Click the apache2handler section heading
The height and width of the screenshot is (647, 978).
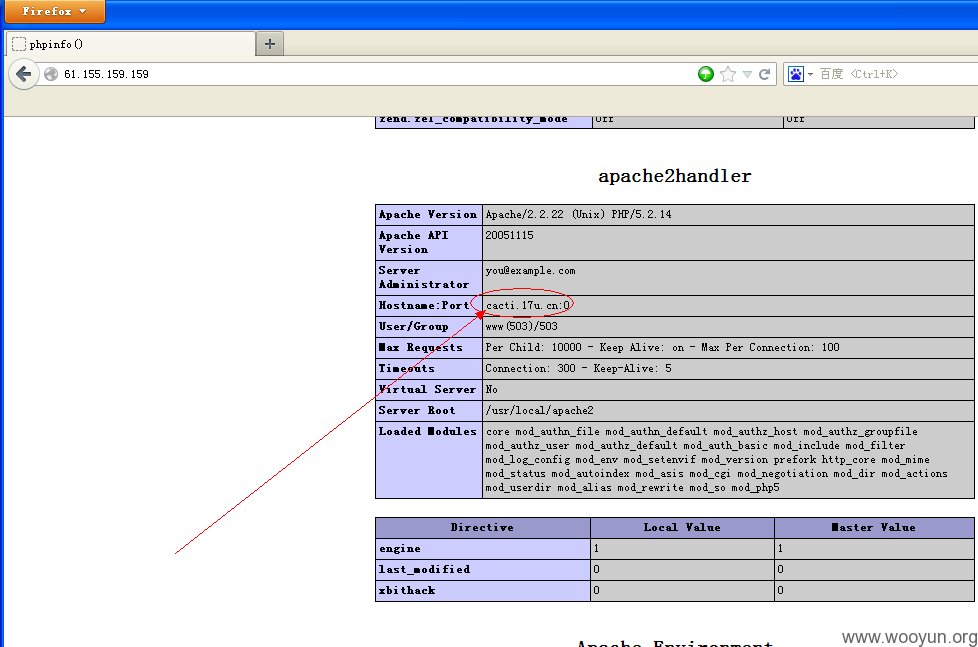click(x=674, y=176)
